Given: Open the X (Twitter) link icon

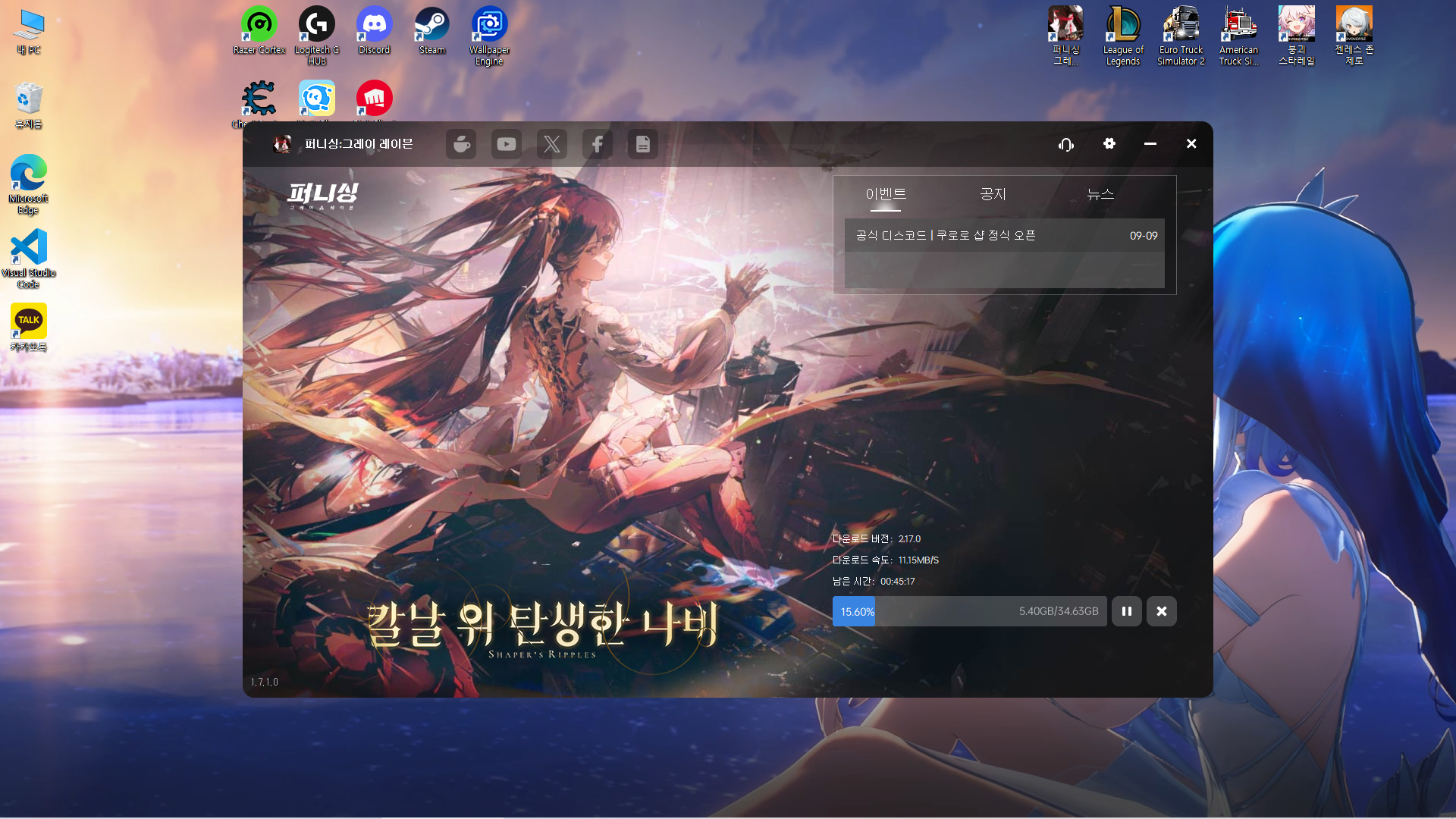Looking at the screenshot, I should coord(552,144).
